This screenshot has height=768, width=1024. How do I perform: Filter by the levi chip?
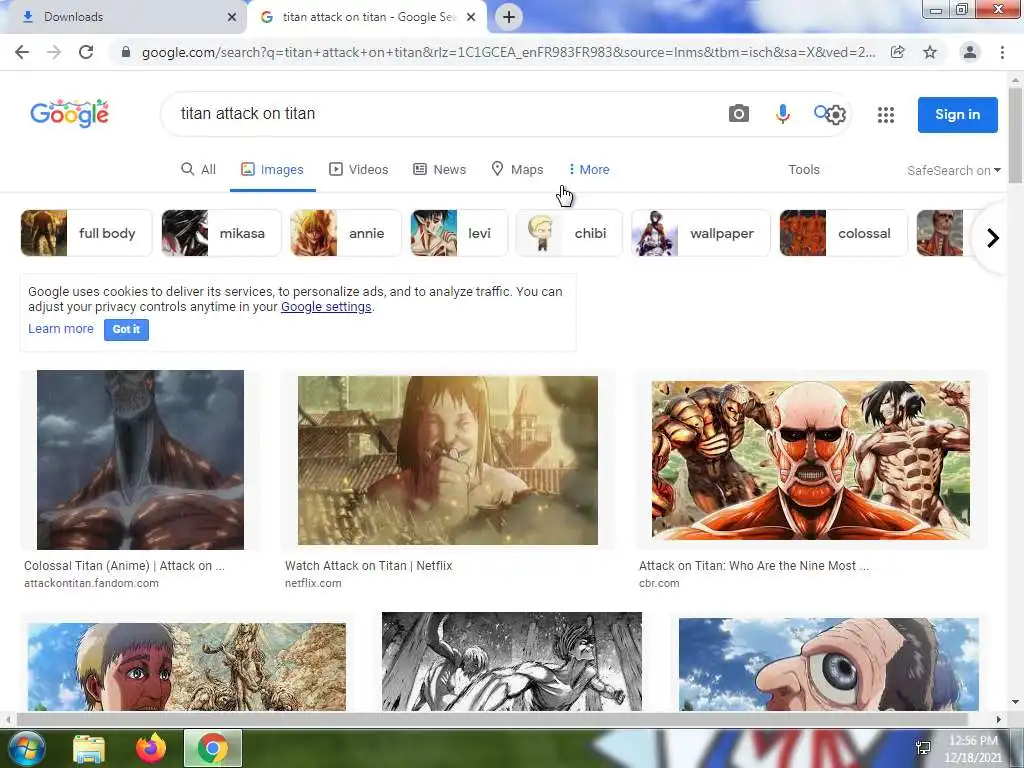458,233
